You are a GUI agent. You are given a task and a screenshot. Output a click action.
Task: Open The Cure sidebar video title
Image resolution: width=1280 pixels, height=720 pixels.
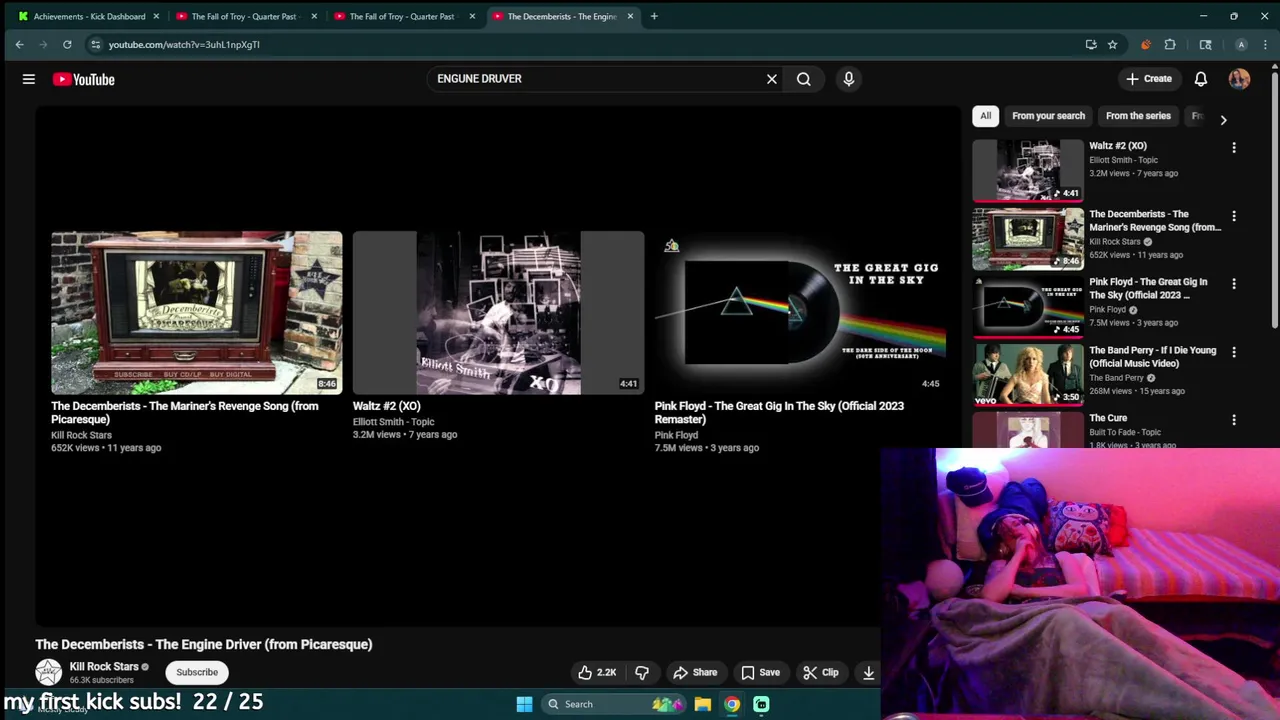1108,418
